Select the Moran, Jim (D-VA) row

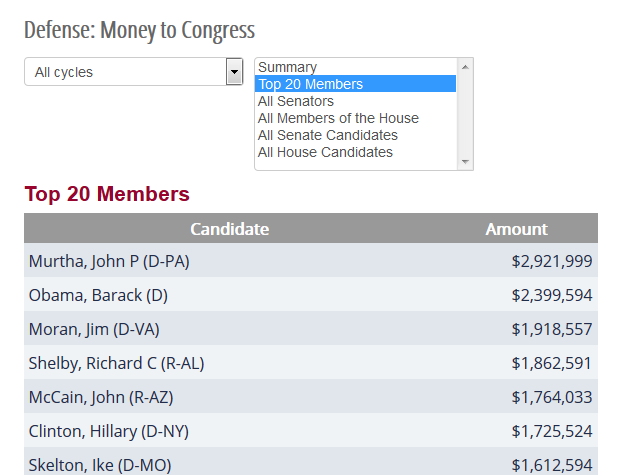tap(94, 329)
